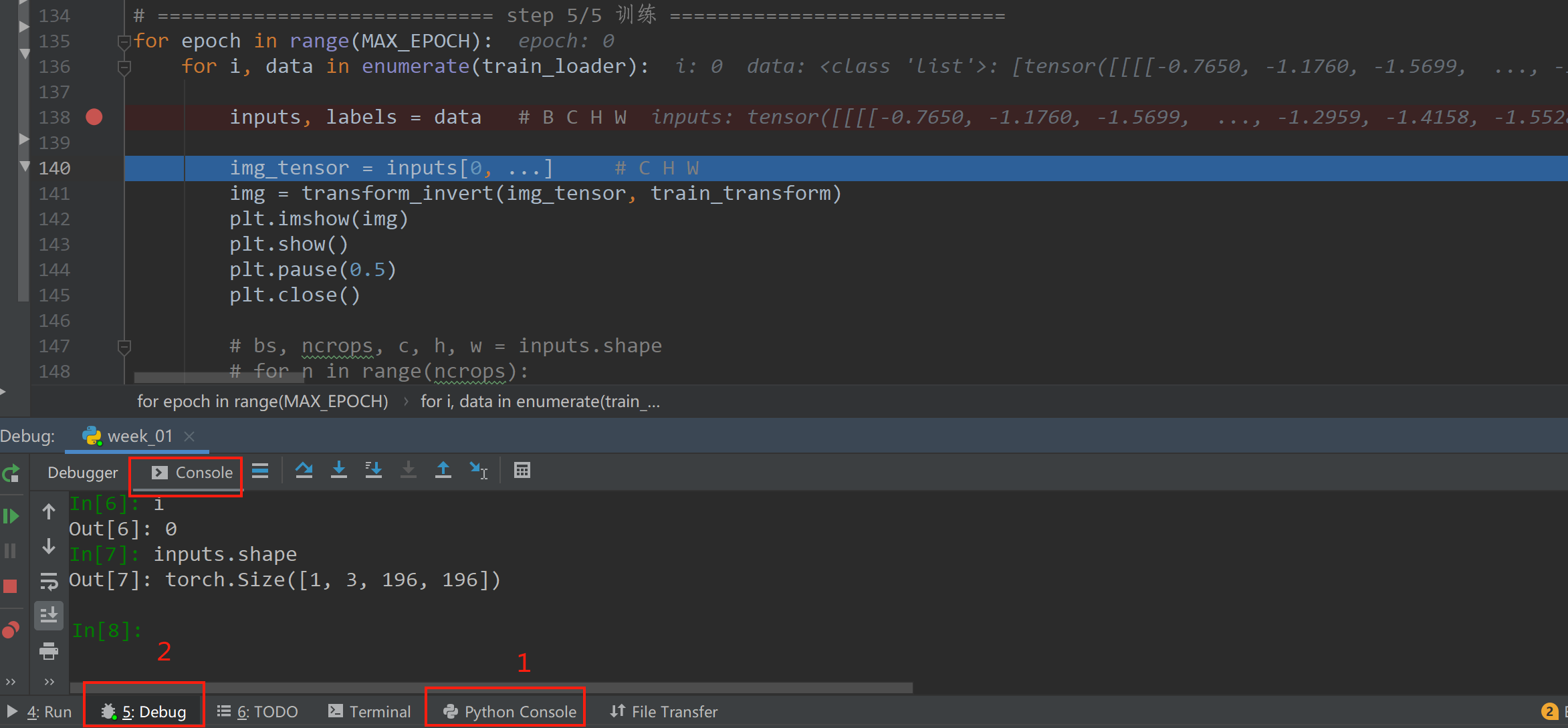
Task: Click inline debug value 'epoch: 0'
Action: [x=566, y=41]
